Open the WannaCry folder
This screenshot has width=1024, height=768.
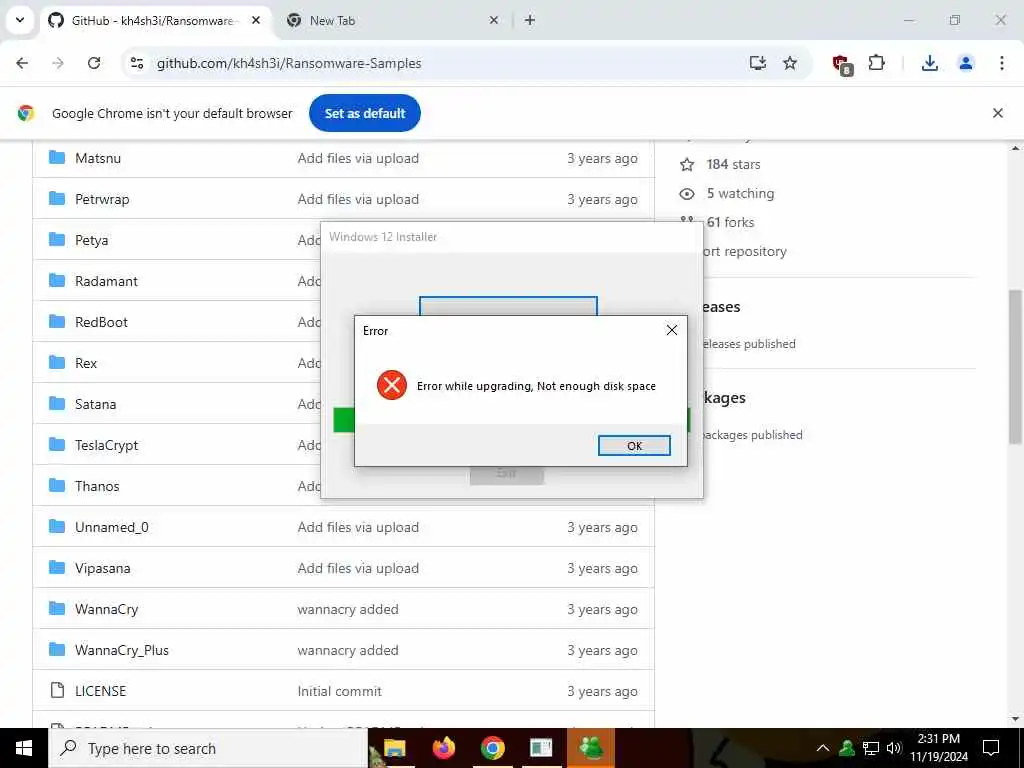point(106,609)
